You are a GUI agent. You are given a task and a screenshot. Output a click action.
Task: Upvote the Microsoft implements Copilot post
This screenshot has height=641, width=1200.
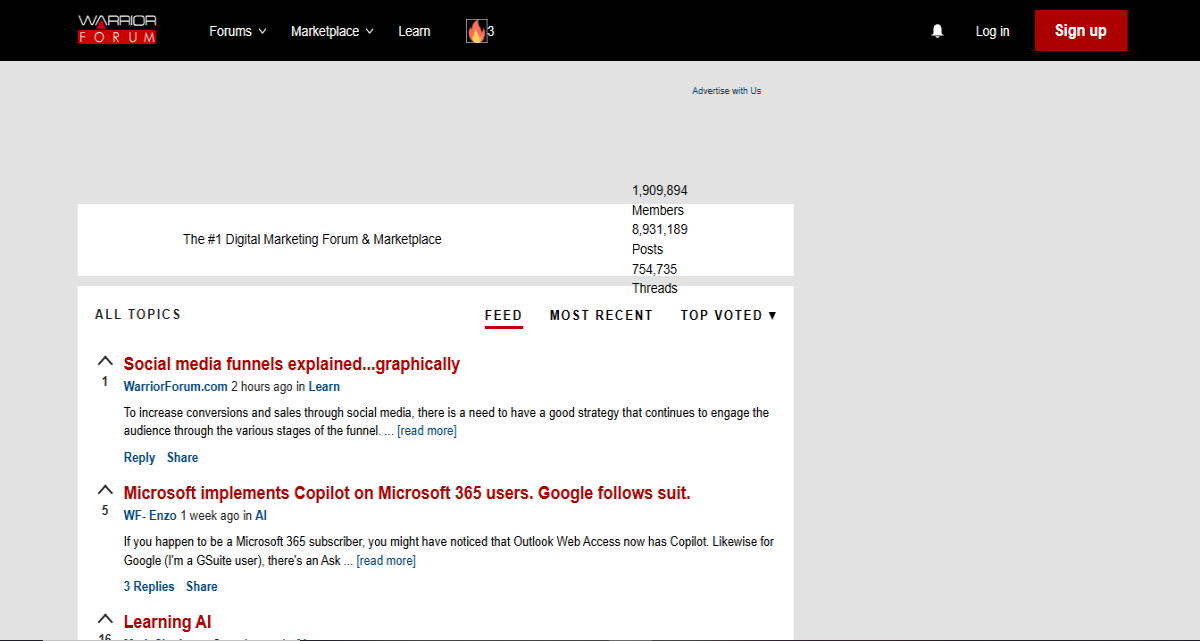tap(105, 490)
